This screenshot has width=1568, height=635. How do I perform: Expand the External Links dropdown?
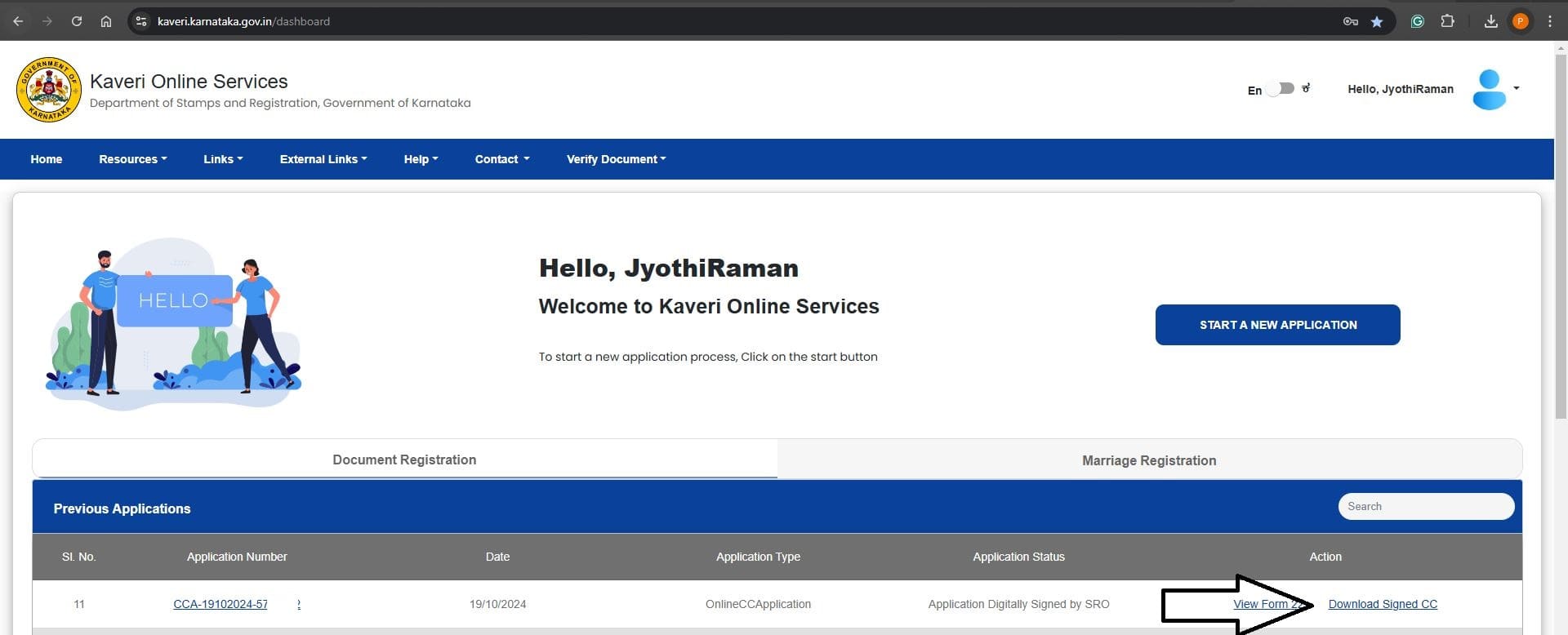323,159
